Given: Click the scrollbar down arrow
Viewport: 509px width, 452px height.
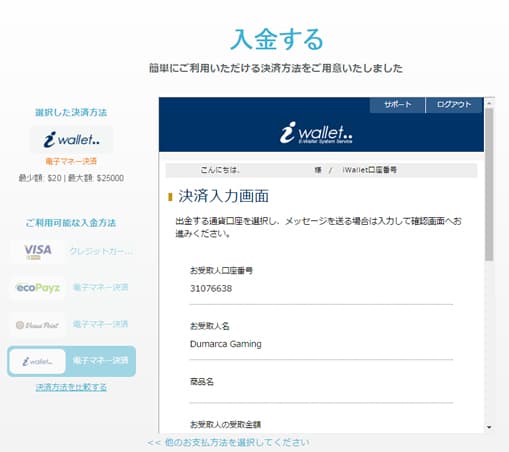Looking at the screenshot, I should pyautogui.click(x=489, y=427).
